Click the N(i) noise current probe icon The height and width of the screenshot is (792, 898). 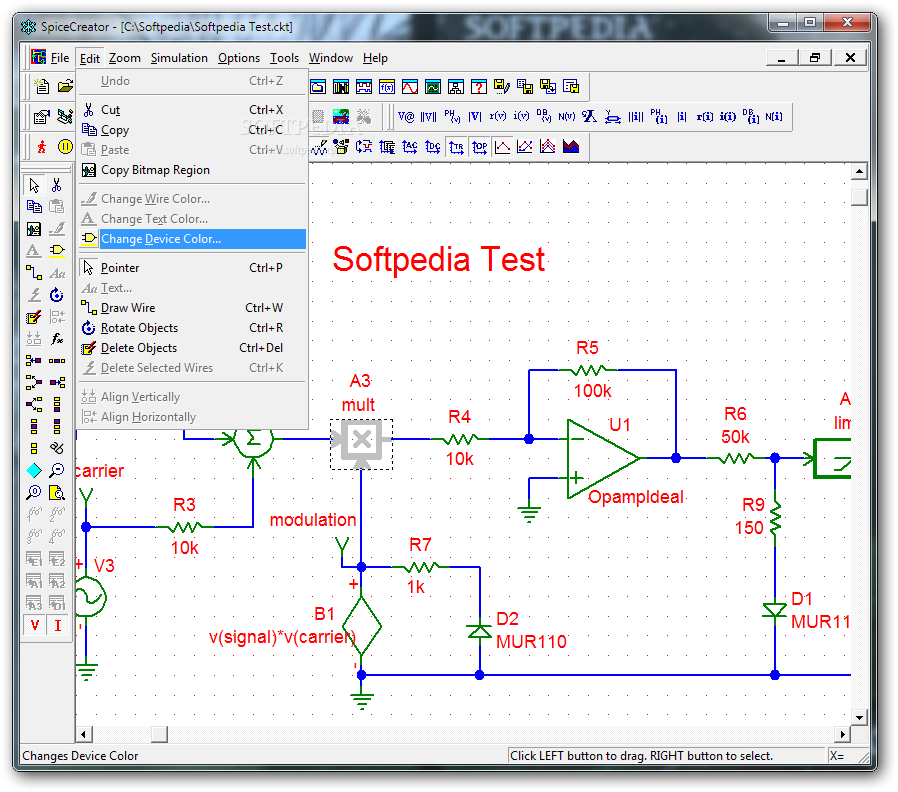(x=774, y=117)
